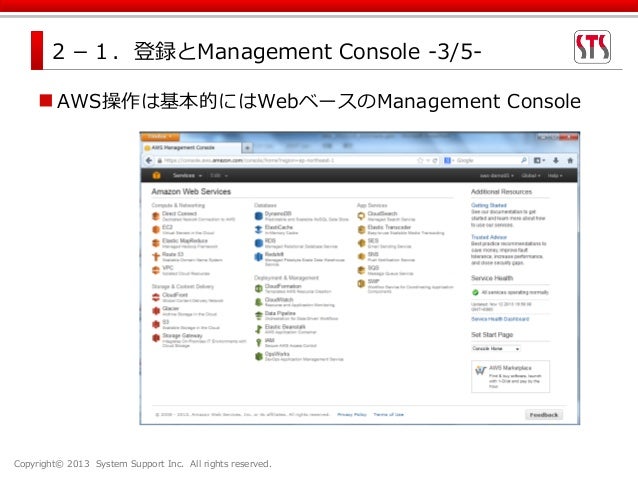Click the SNS notification icon

point(361,256)
